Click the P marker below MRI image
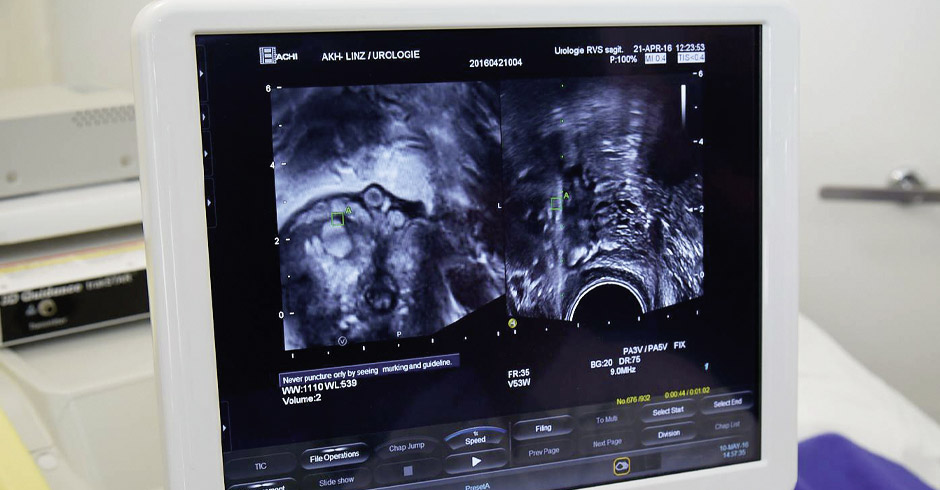This screenshot has width=940, height=490. point(399,335)
